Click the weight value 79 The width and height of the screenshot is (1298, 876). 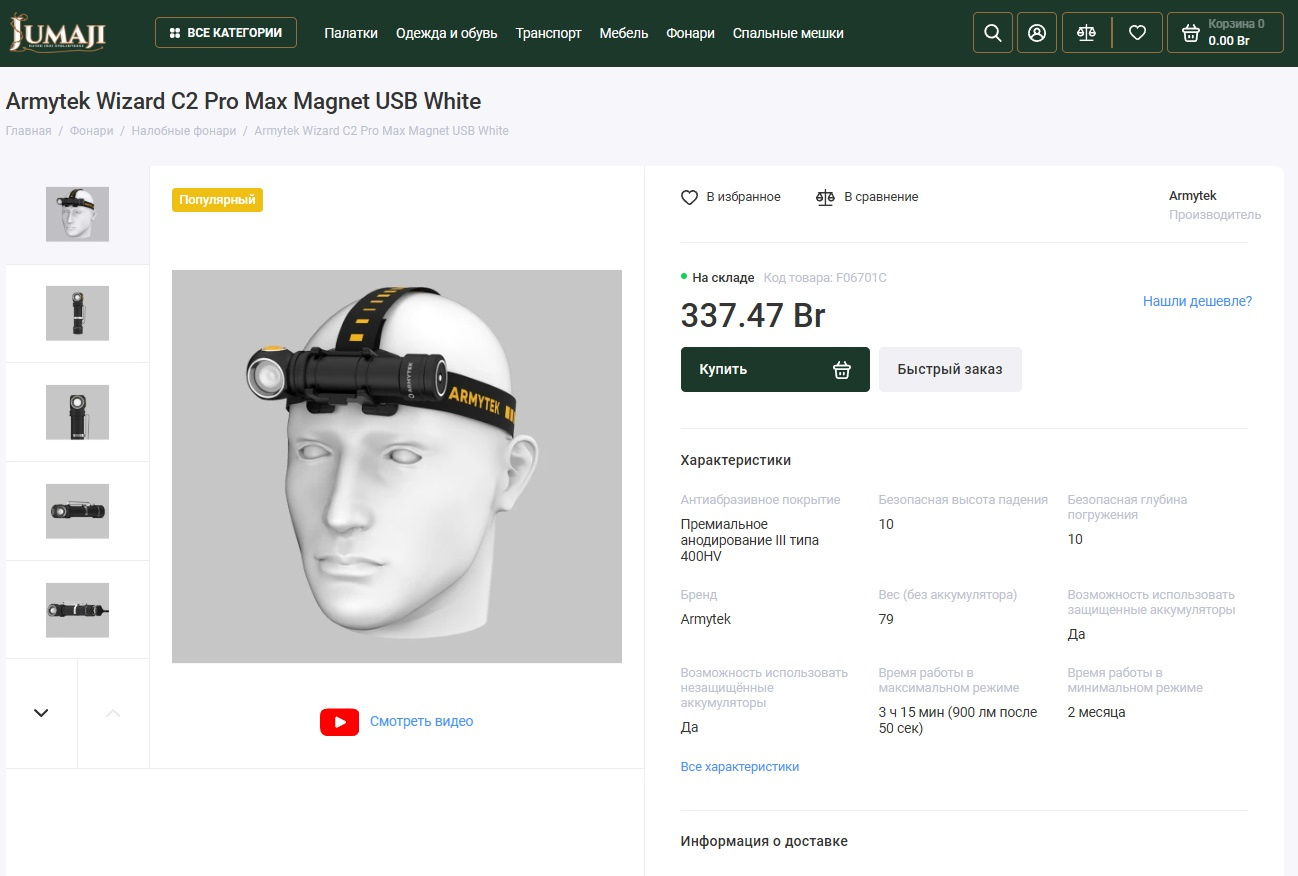tap(886, 620)
